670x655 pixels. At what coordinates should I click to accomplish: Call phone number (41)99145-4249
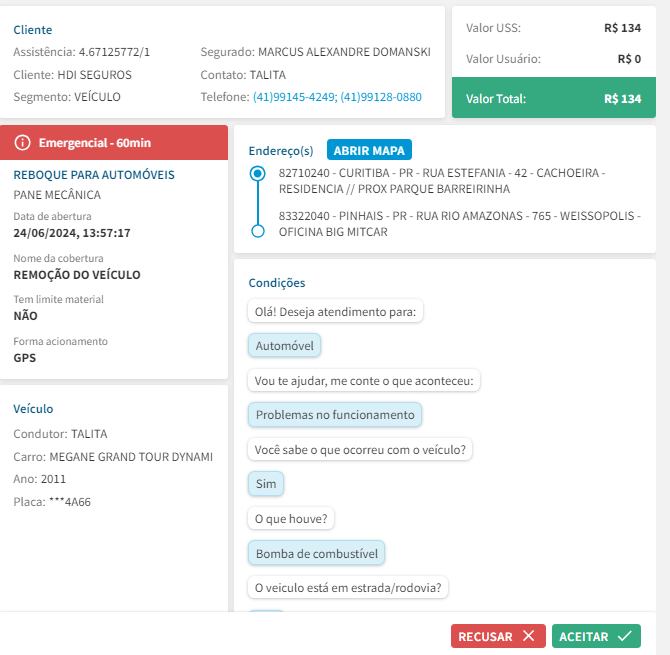295,97
